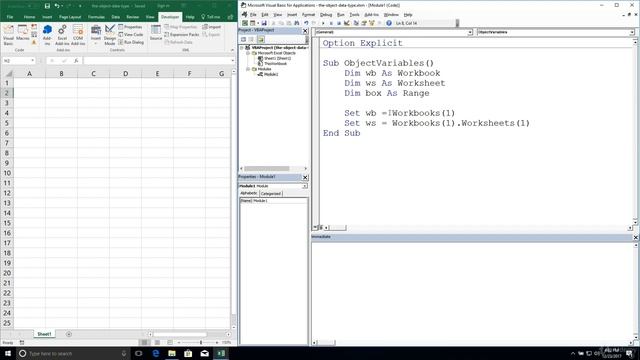
Task: Open Microsoft Edge from the taskbar
Action: click(x=156, y=353)
